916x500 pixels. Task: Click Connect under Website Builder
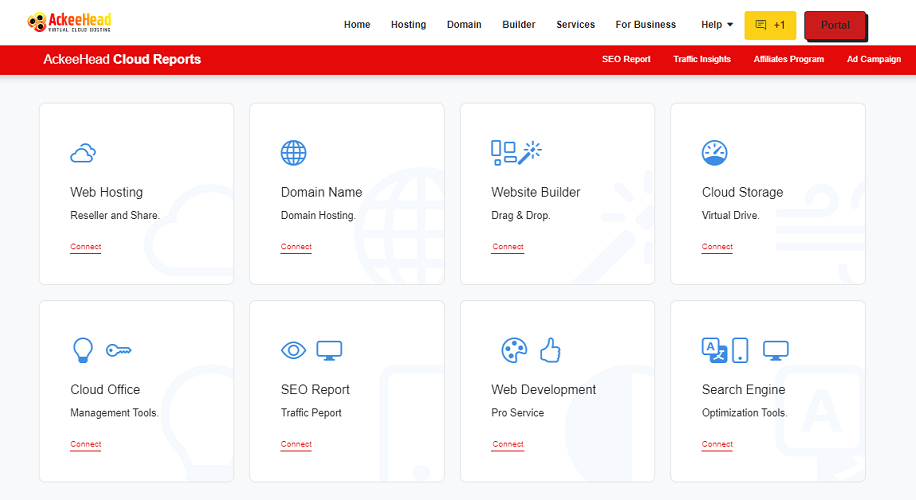click(x=508, y=246)
